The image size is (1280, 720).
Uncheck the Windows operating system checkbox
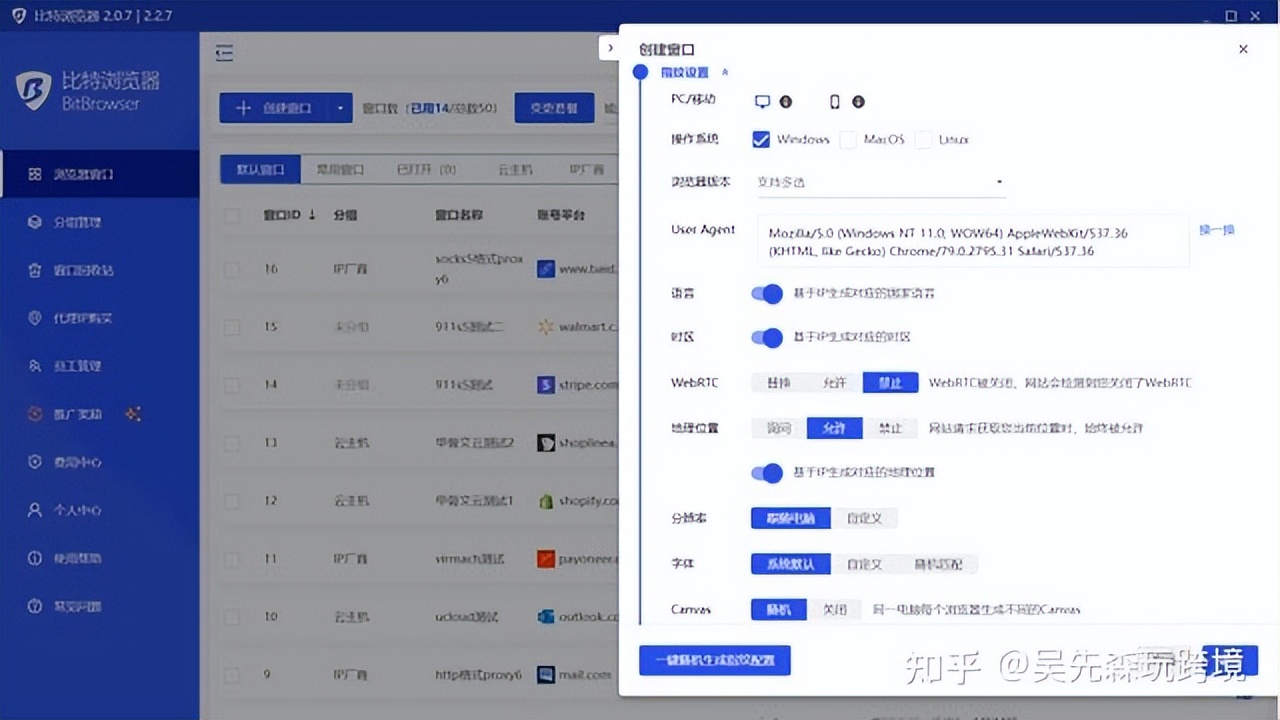pyautogui.click(x=761, y=140)
